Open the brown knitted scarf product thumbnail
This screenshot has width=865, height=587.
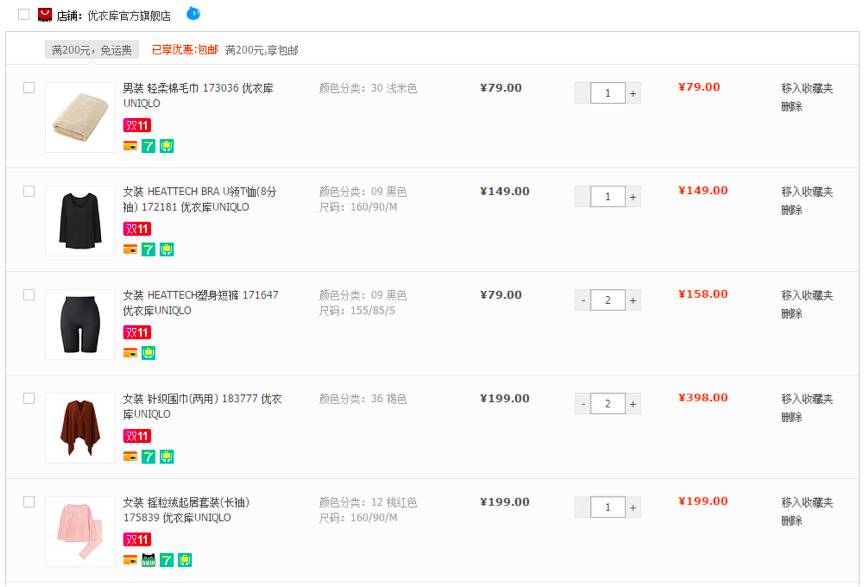[x=80, y=427]
